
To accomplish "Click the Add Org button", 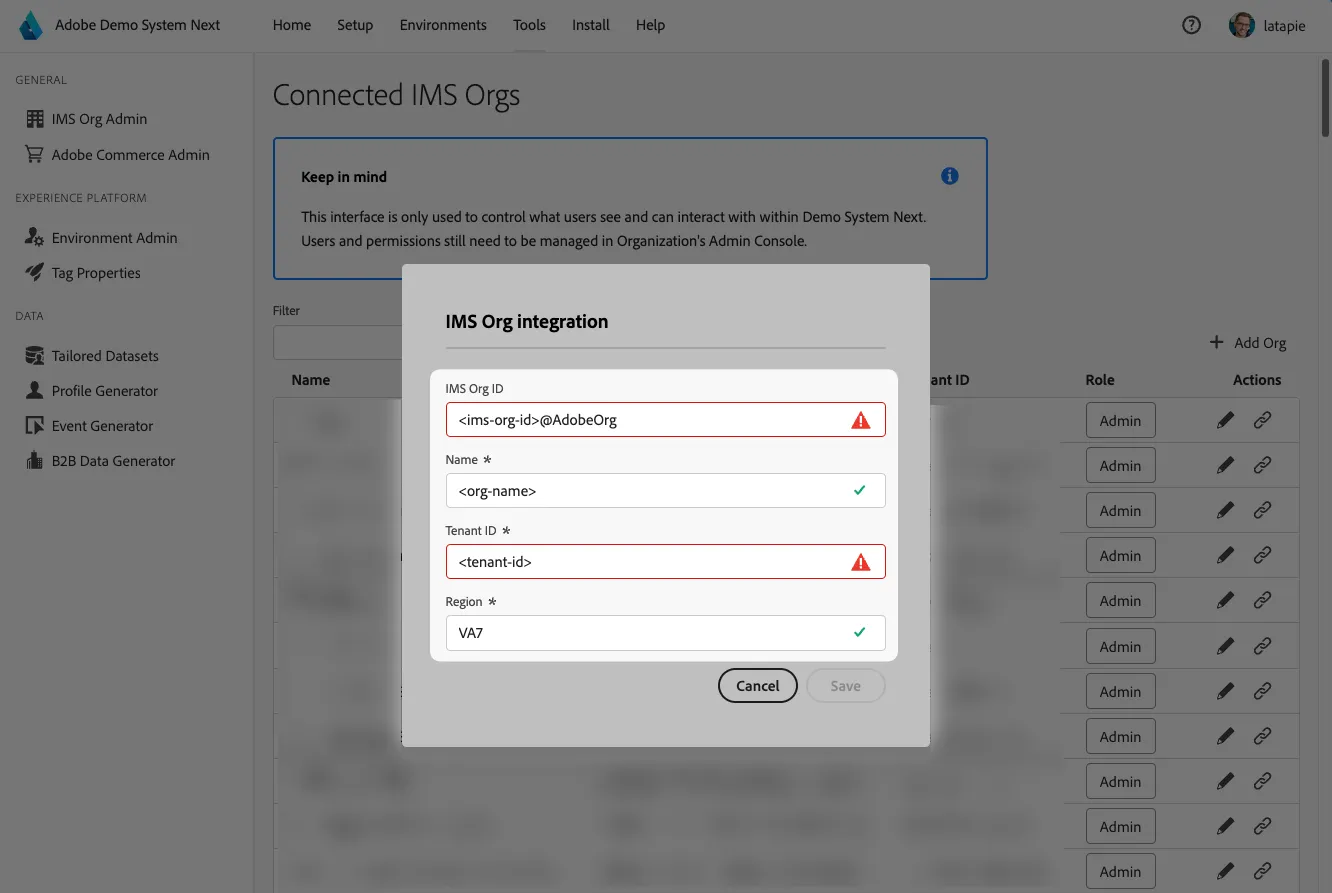I will click(x=1248, y=343).
